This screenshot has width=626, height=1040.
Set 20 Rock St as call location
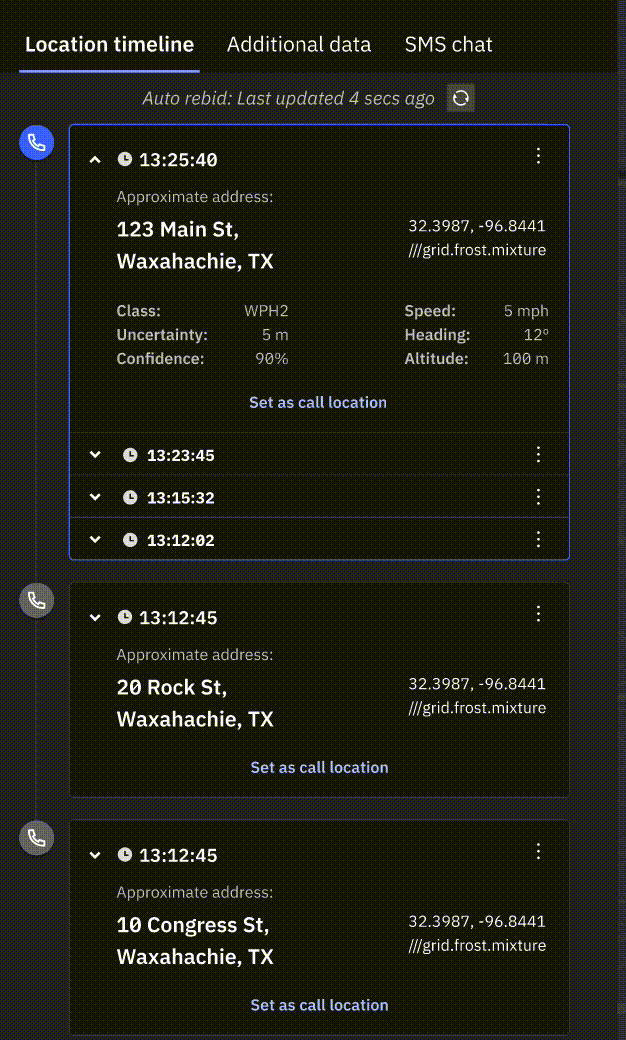coord(319,767)
